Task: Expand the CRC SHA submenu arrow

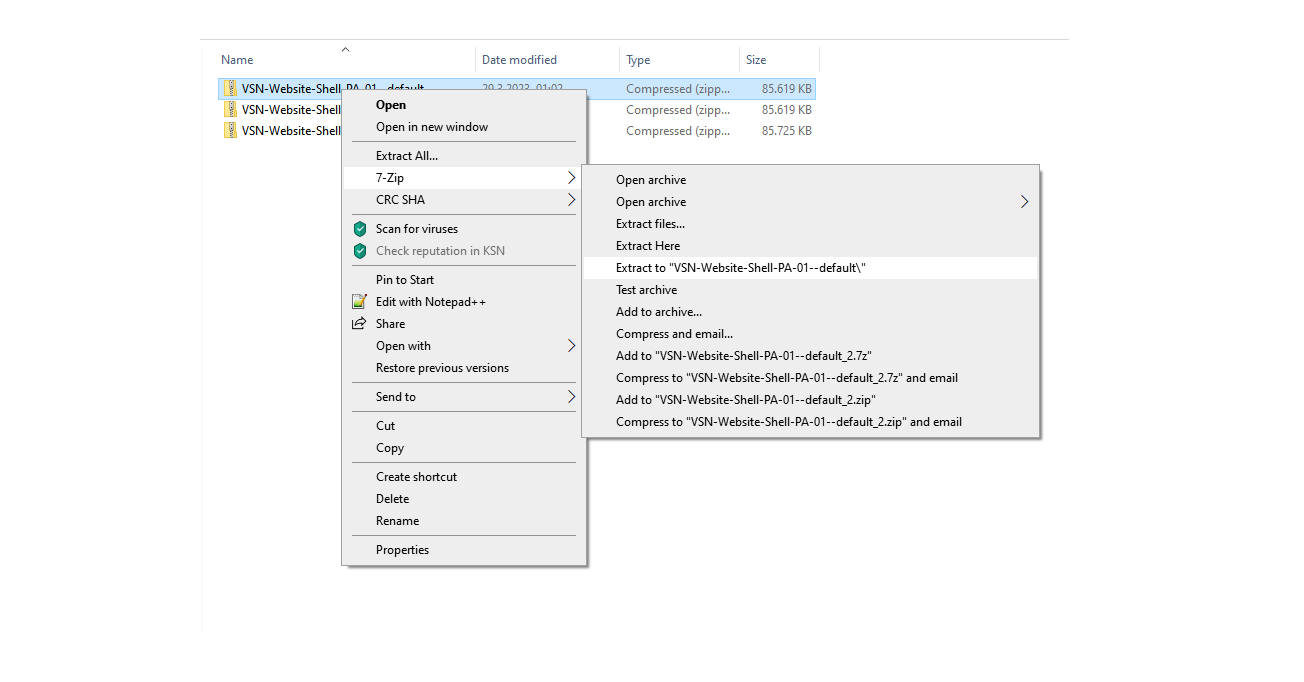Action: pyautogui.click(x=571, y=200)
